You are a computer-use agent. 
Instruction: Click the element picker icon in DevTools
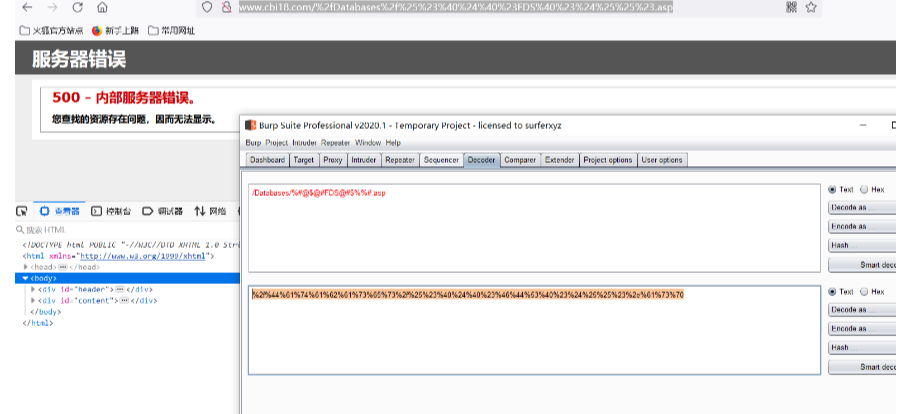21,211
